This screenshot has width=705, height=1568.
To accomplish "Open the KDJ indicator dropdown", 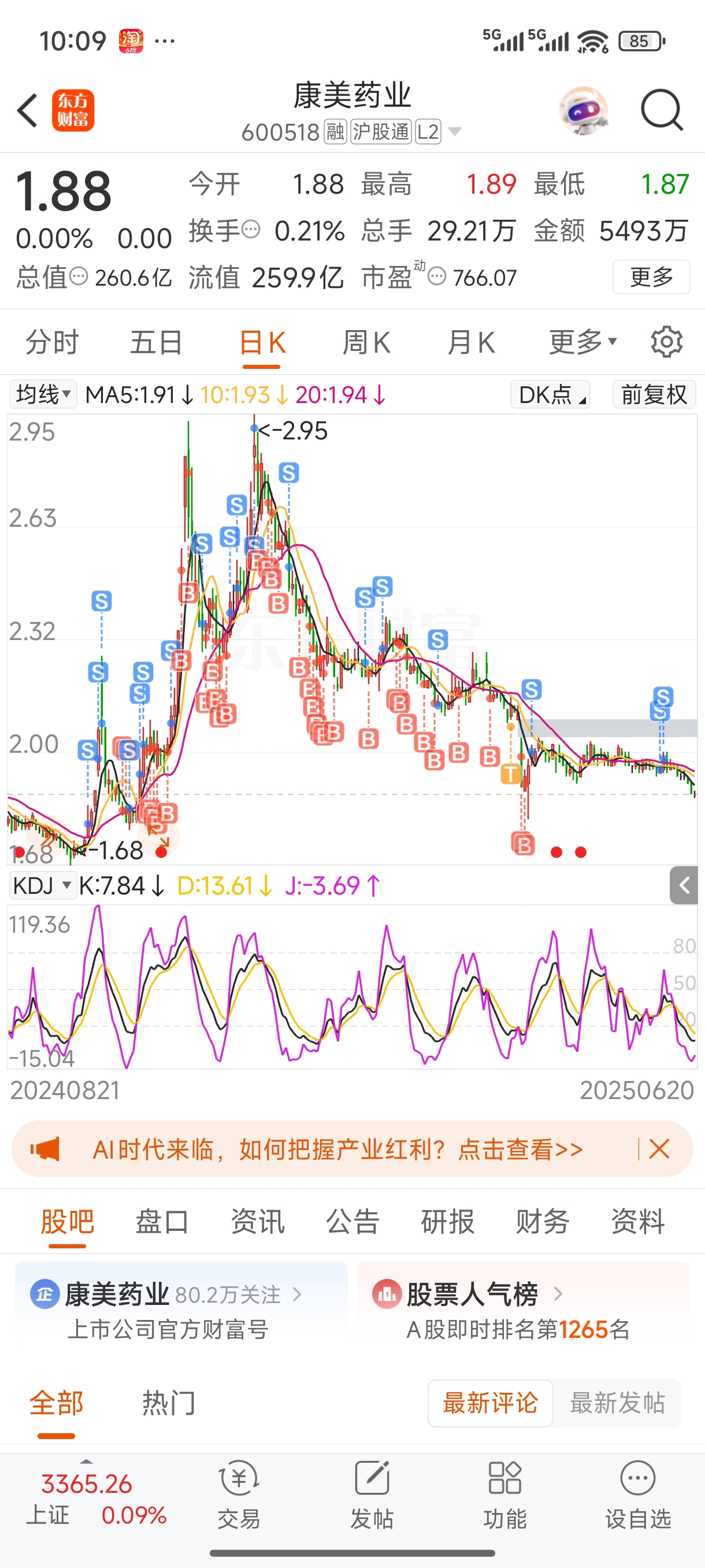I will click(43, 885).
